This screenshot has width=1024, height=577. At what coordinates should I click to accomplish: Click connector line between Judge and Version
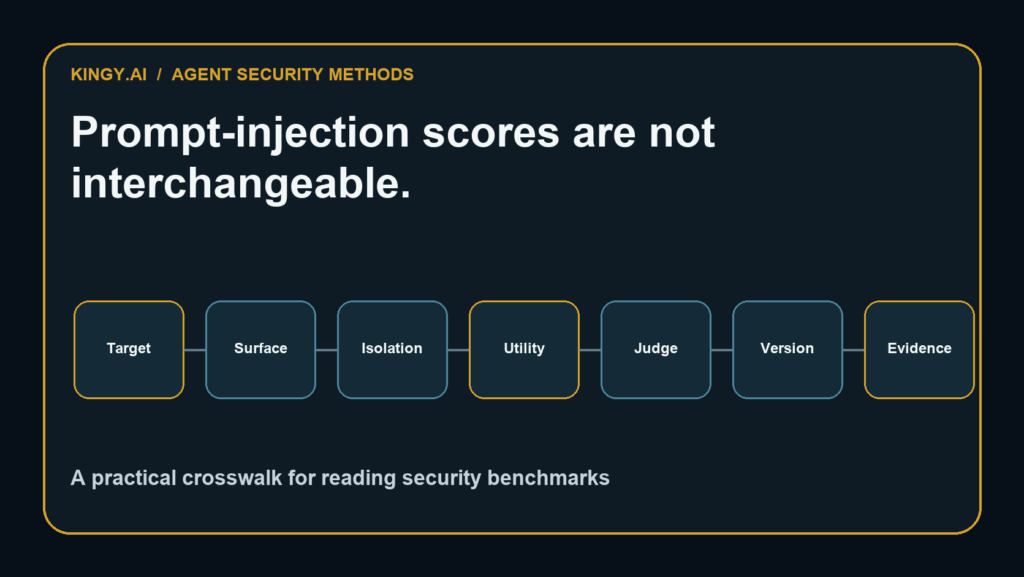[722, 350]
